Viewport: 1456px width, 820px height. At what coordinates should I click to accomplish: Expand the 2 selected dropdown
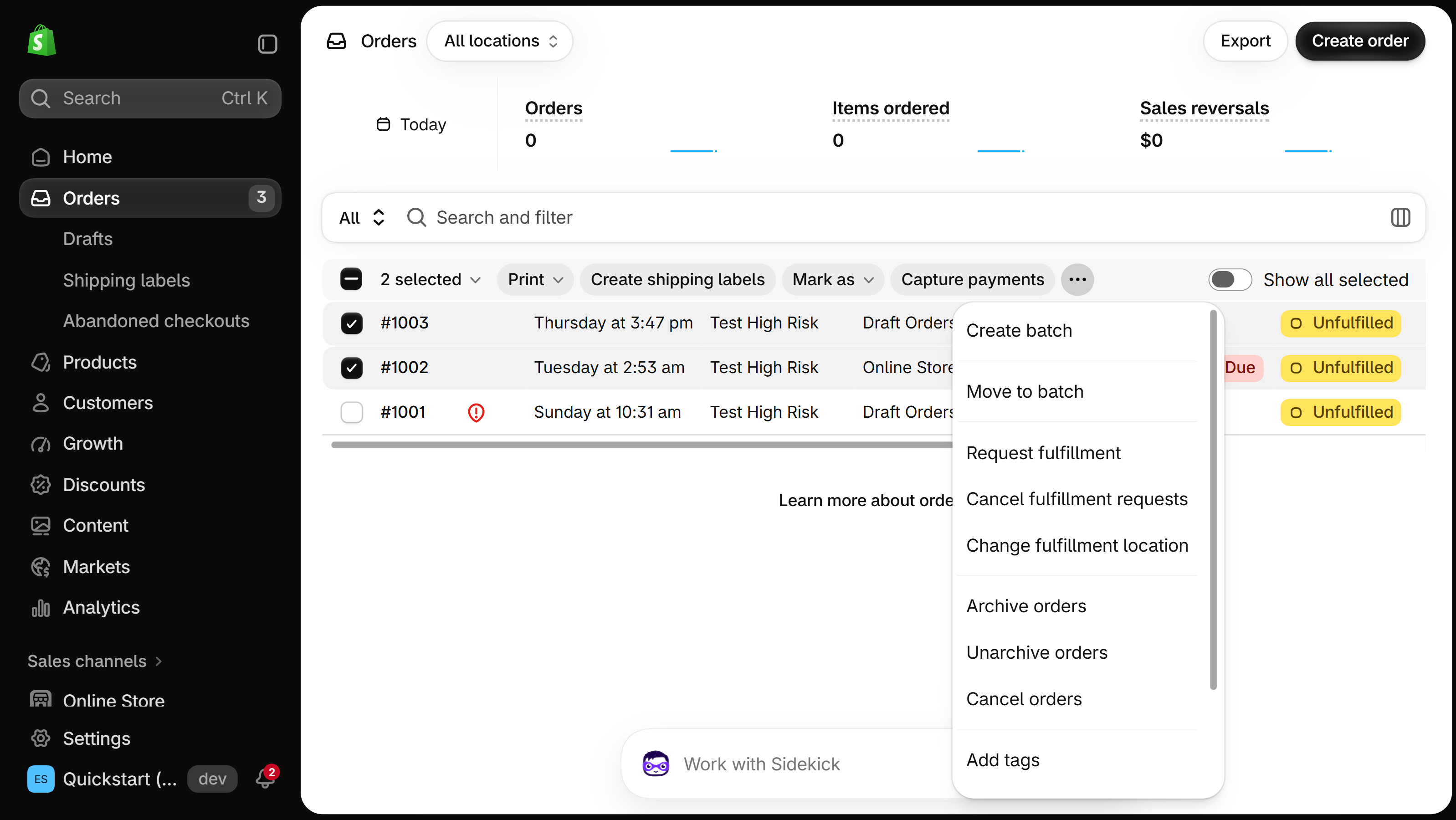(x=430, y=280)
